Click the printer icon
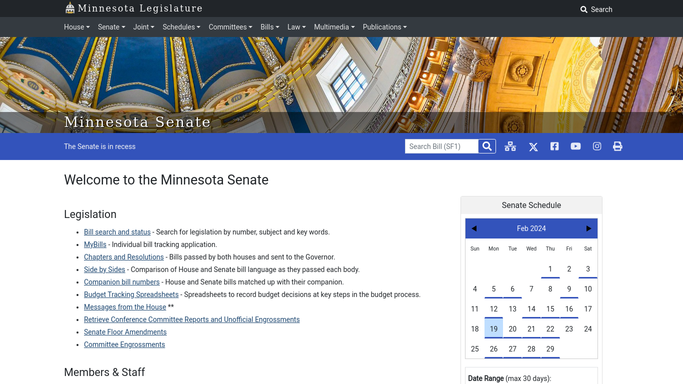This screenshot has width=683, height=384. (x=617, y=146)
